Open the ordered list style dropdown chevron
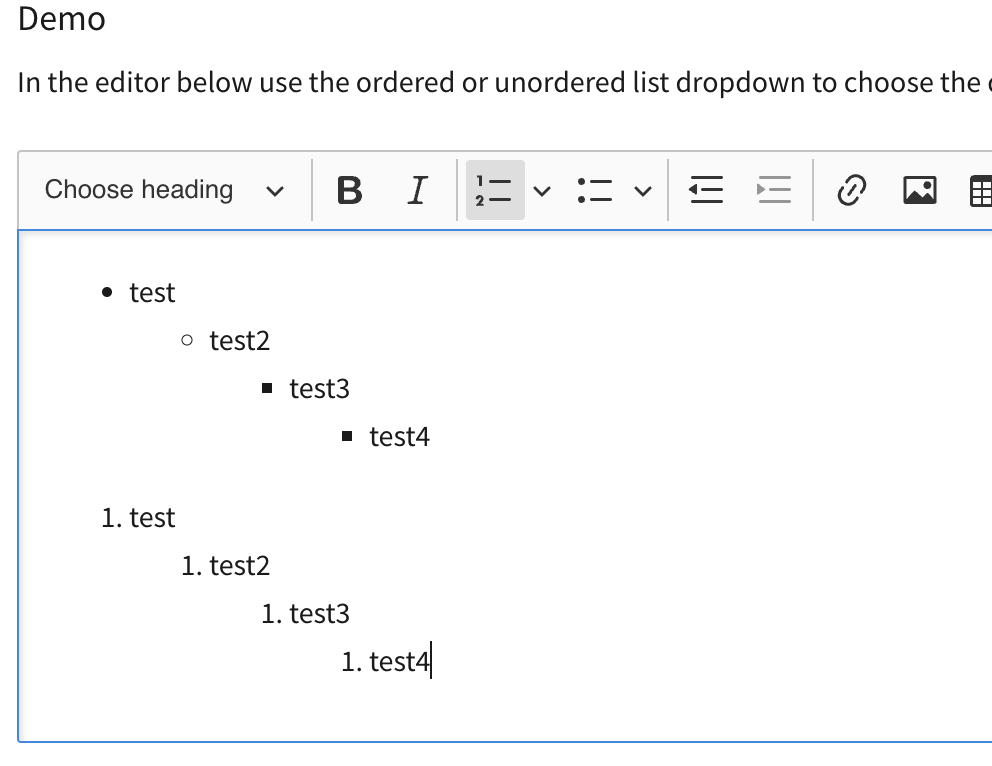 point(542,189)
